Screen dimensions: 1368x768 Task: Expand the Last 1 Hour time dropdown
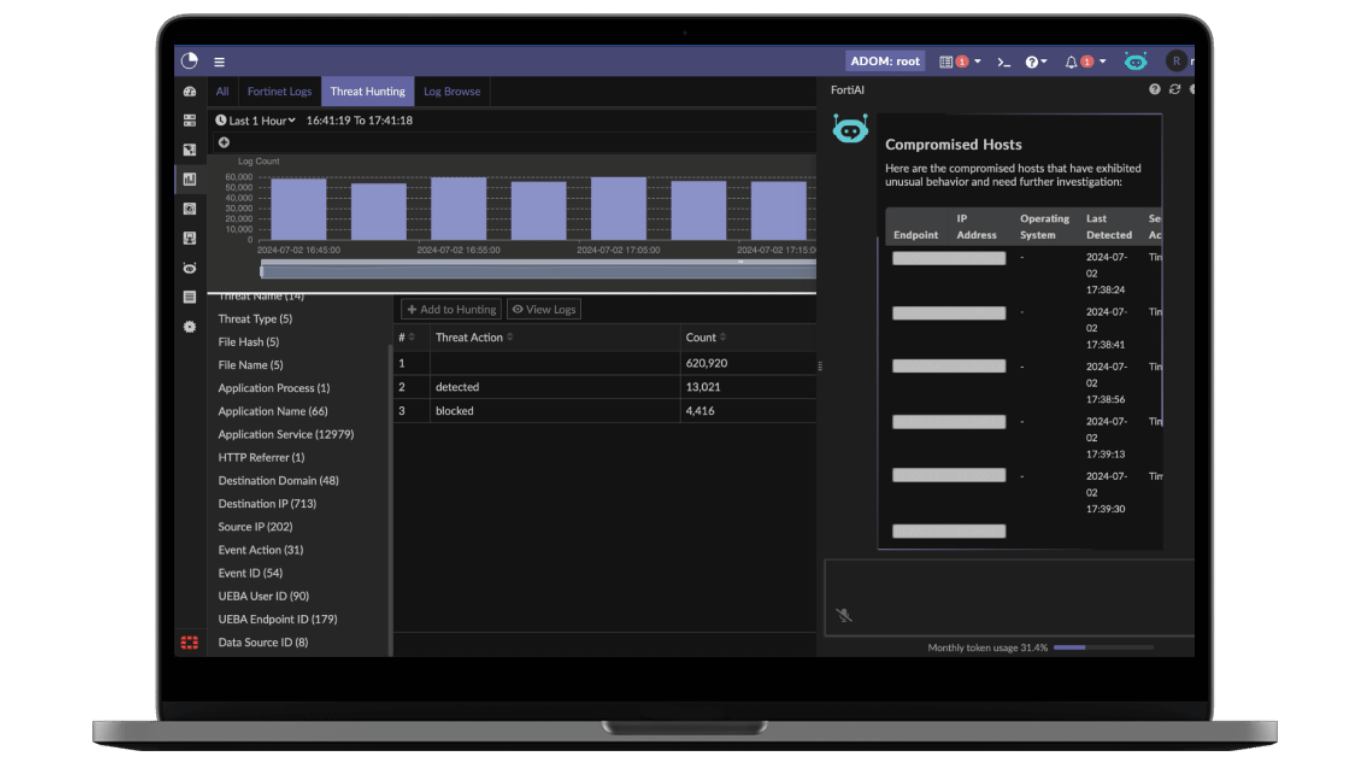pyautogui.click(x=256, y=120)
